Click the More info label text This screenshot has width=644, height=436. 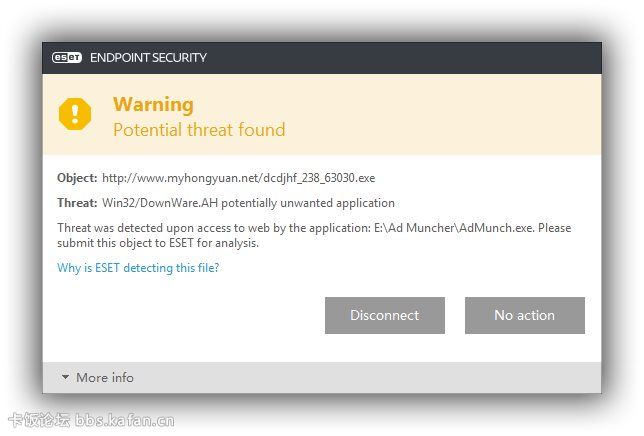105,378
